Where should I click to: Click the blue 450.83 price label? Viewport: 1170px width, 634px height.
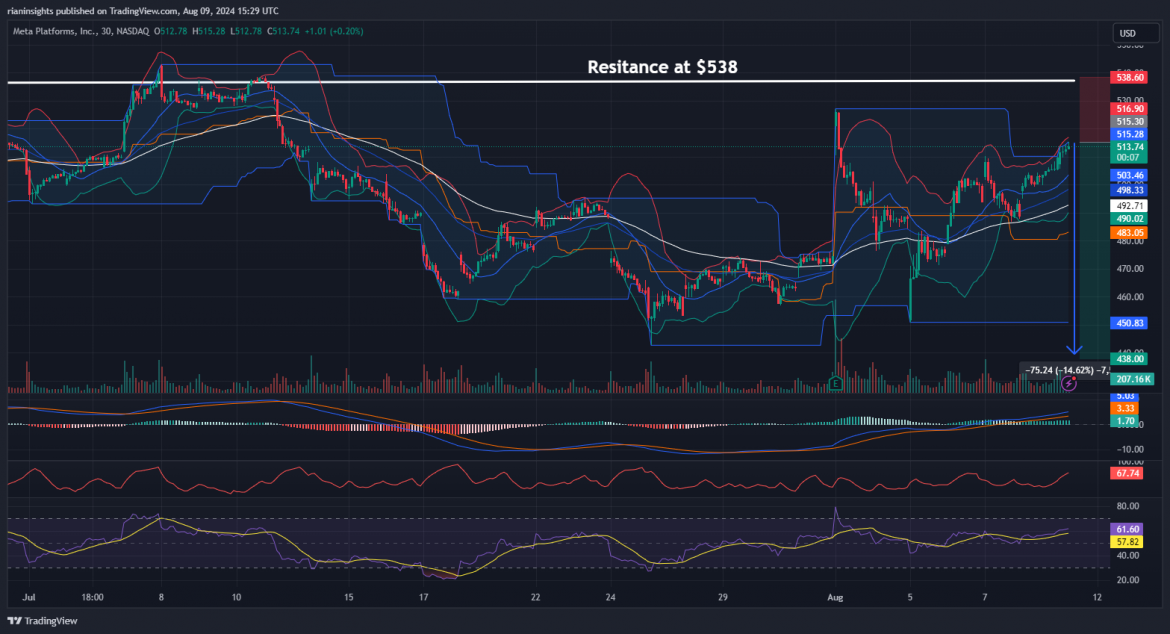click(x=1129, y=323)
